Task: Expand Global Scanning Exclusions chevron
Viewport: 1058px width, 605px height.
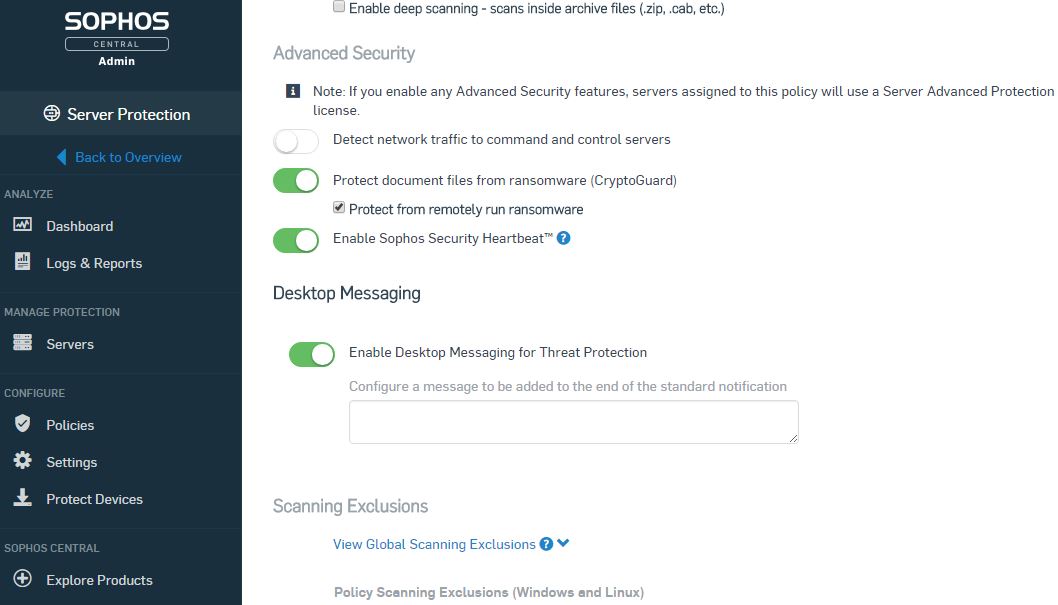Action: [x=563, y=544]
